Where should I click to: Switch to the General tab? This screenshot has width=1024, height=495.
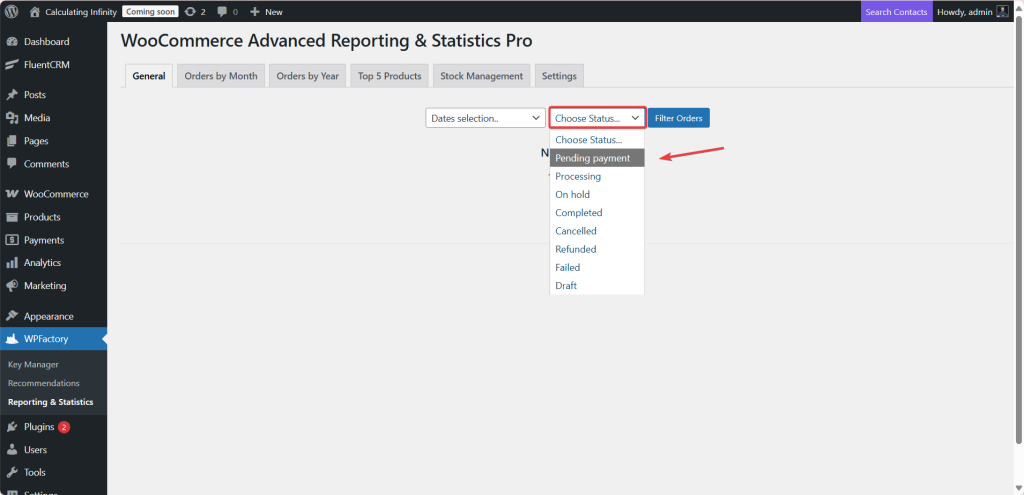(x=149, y=76)
